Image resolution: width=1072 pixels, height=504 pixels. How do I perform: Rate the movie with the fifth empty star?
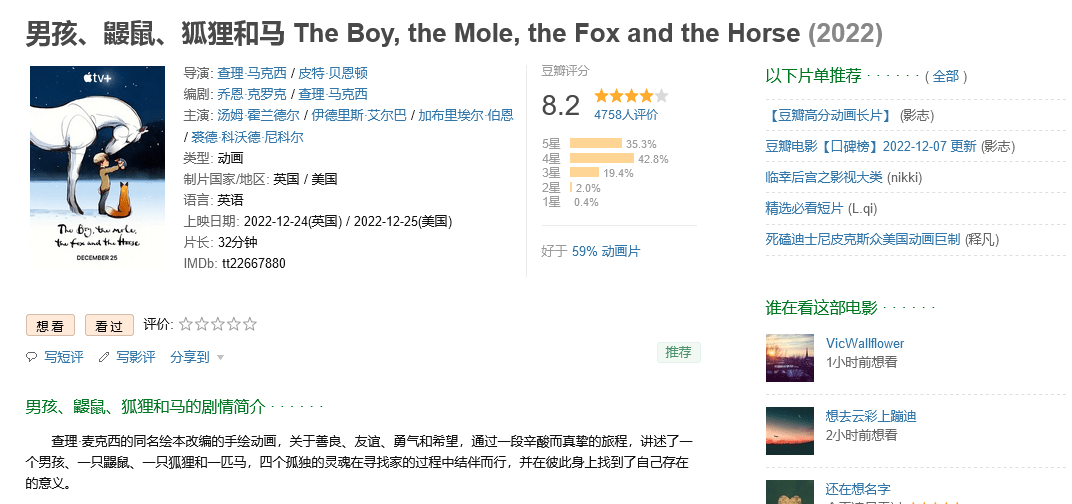tap(250, 324)
